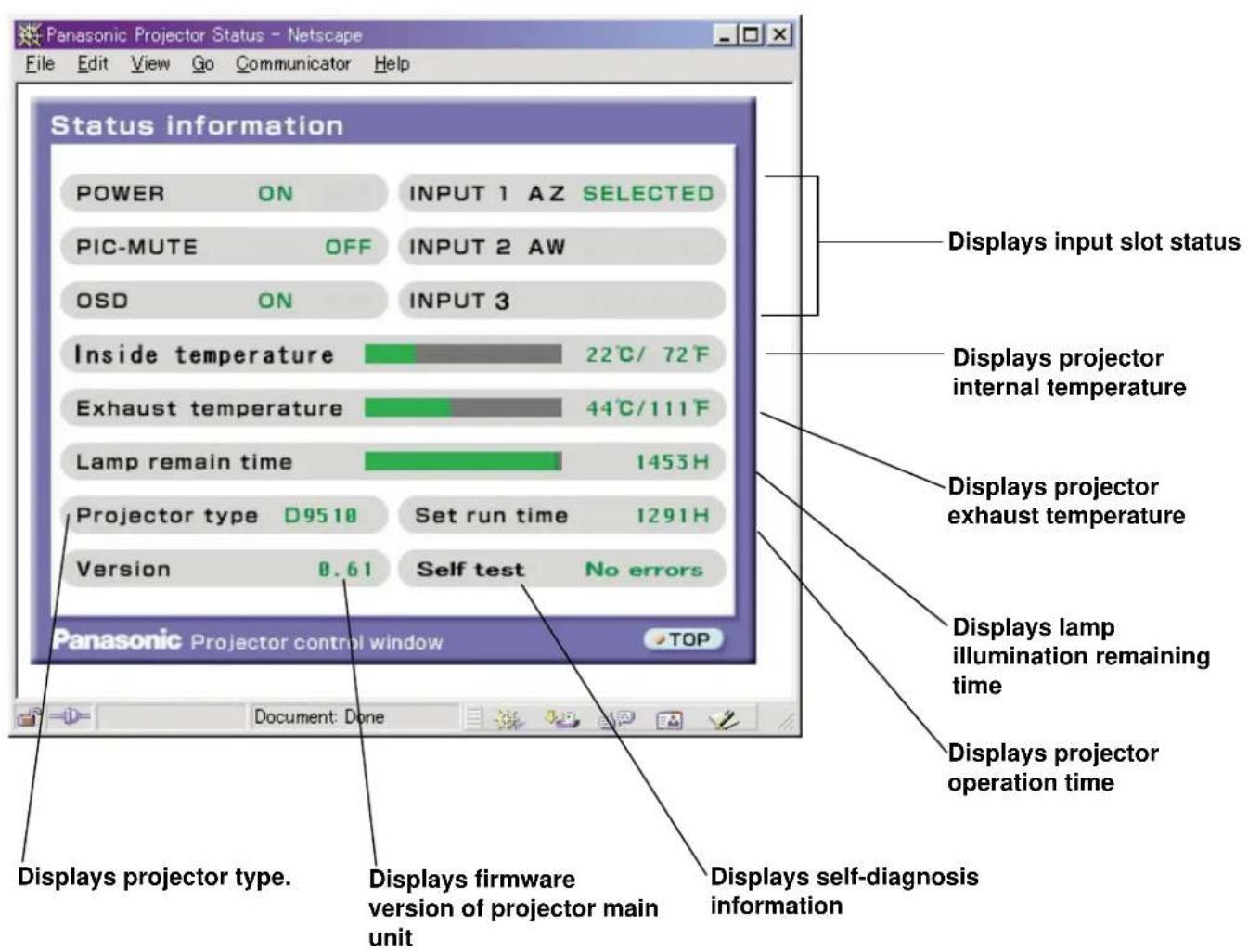Click the Projector type D9510 field
Image resolution: width=1248 pixels, height=952 pixels.
[x=223, y=515]
